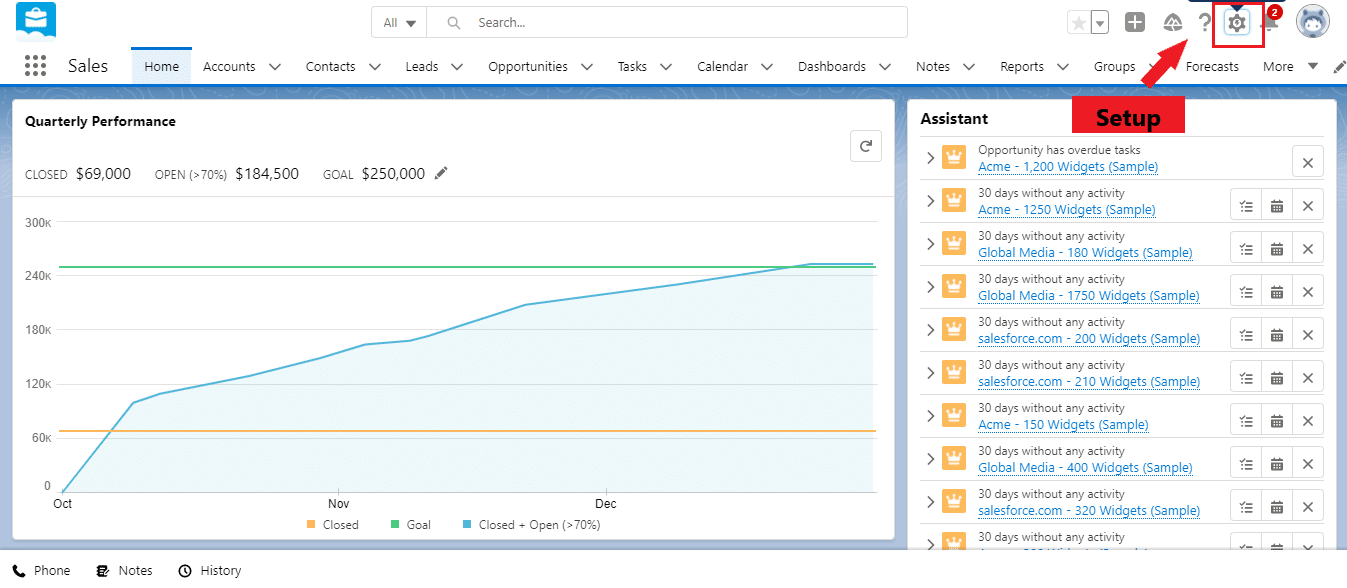Image resolution: width=1347 pixels, height=588 pixels.
Task: Create task for Acme - 1250 Widgets
Action: [1245, 204]
